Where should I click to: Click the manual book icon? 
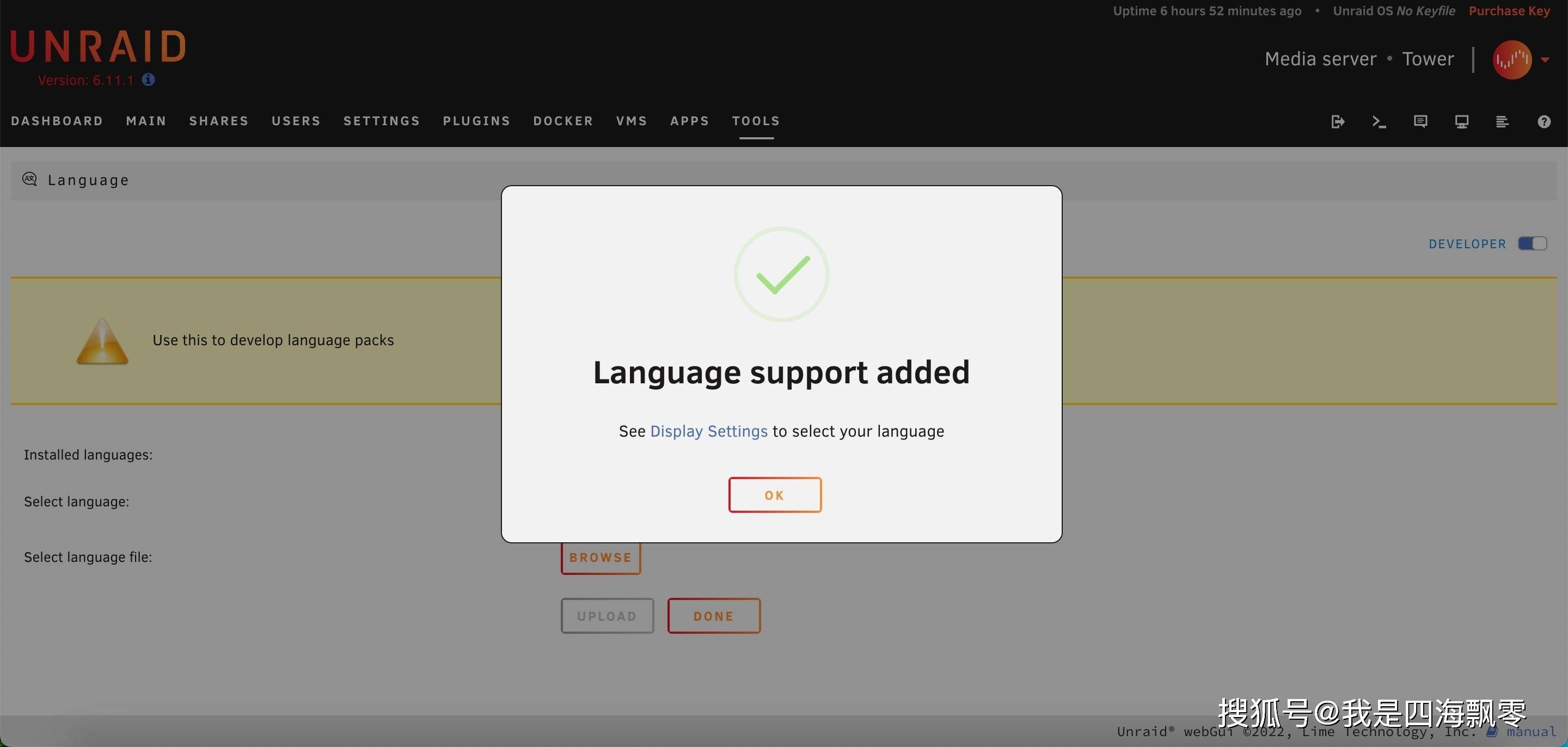pos(1491,731)
